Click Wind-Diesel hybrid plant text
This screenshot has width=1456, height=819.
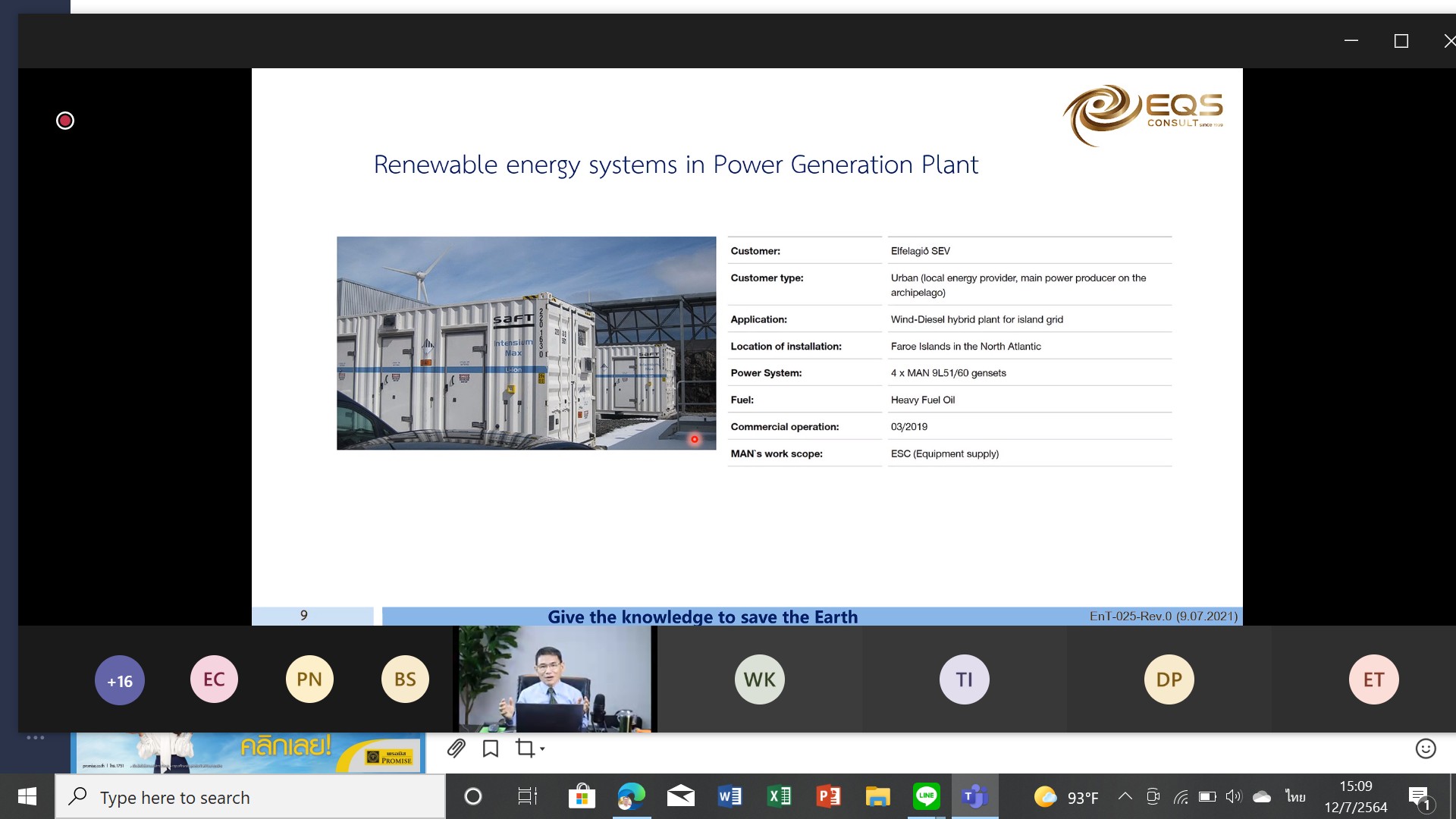977,319
